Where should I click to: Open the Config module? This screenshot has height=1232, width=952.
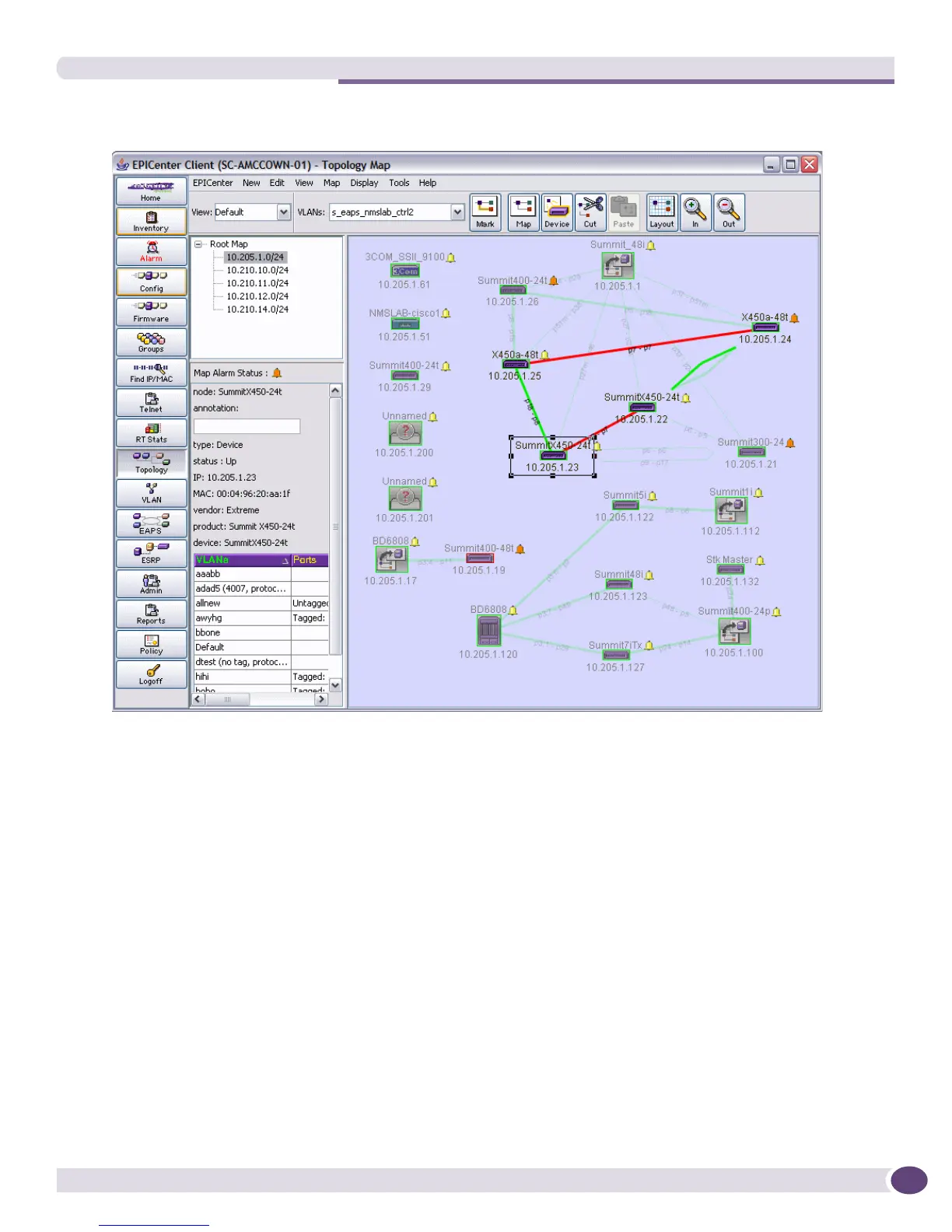pos(151,282)
